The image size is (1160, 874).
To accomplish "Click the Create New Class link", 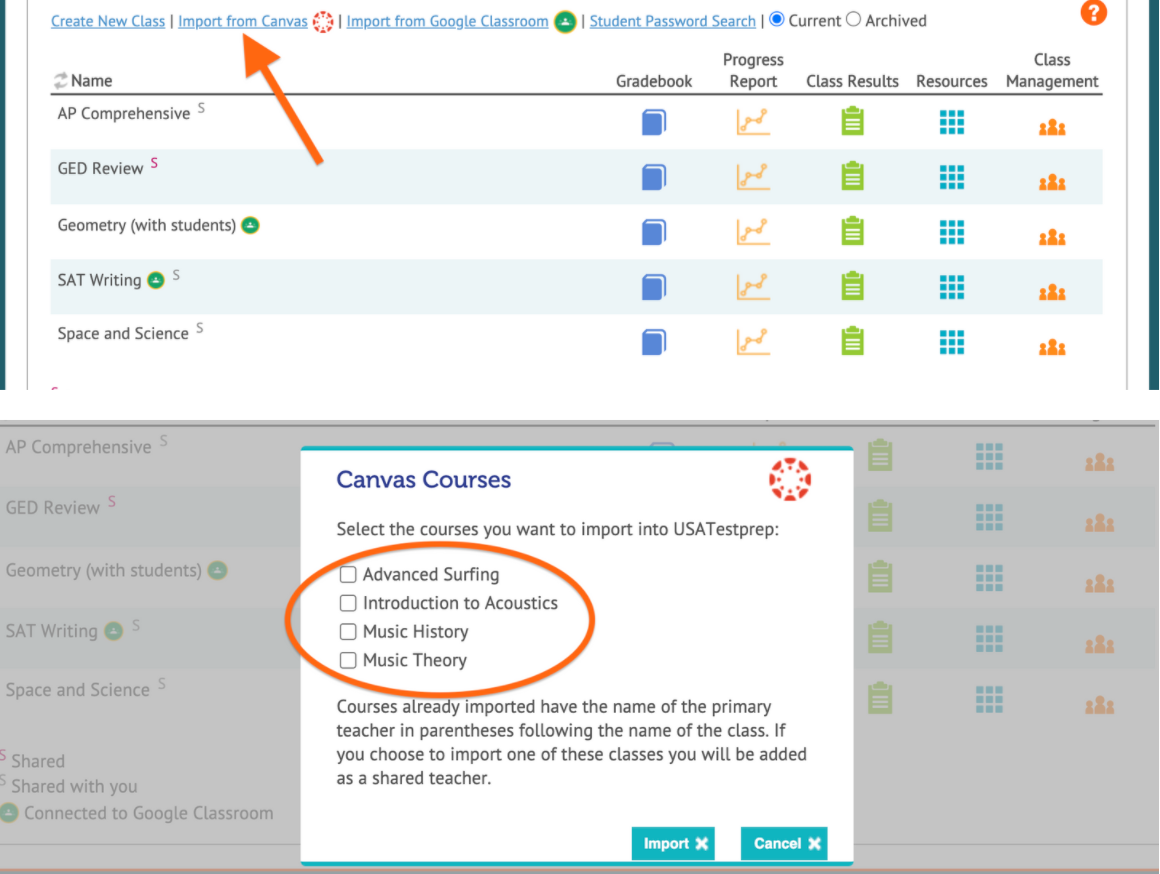I will 108,21.
